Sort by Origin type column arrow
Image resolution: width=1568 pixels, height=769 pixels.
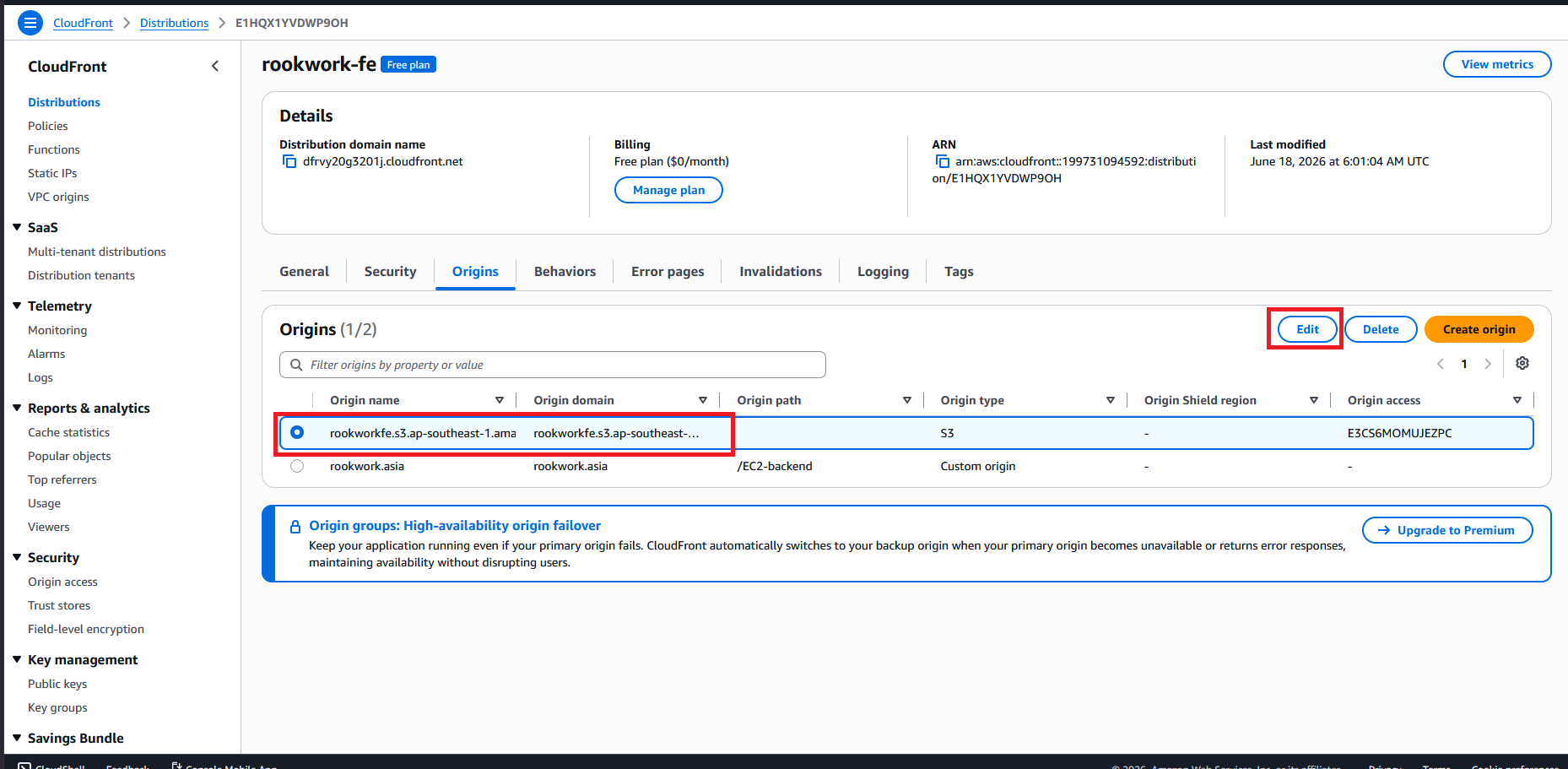point(1111,400)
